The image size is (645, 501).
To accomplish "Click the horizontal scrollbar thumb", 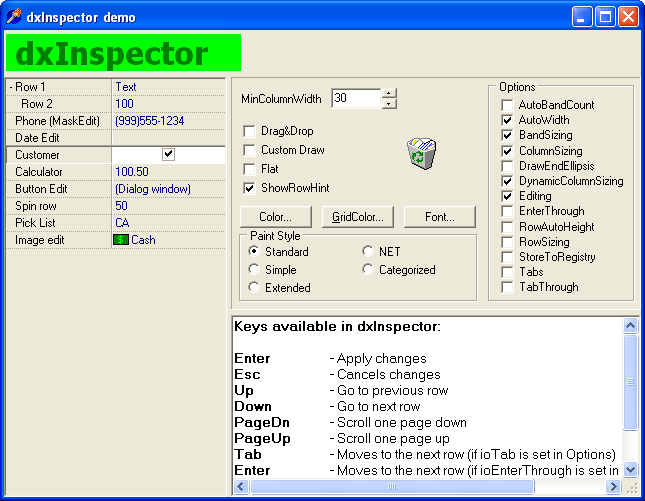I will click(x=392, y=487).
